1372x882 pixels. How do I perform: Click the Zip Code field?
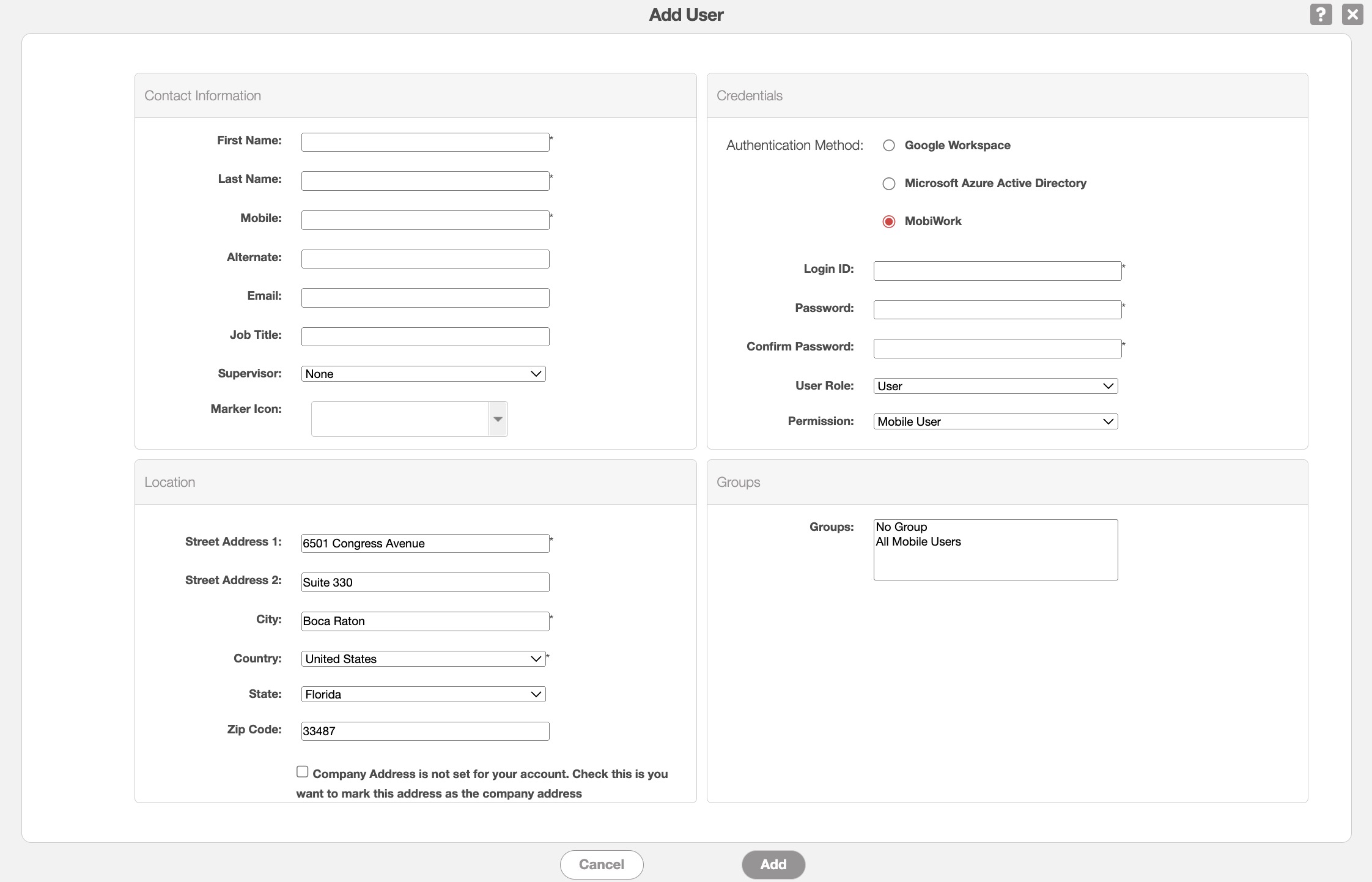pyautogui.click(x=425, y=731)
